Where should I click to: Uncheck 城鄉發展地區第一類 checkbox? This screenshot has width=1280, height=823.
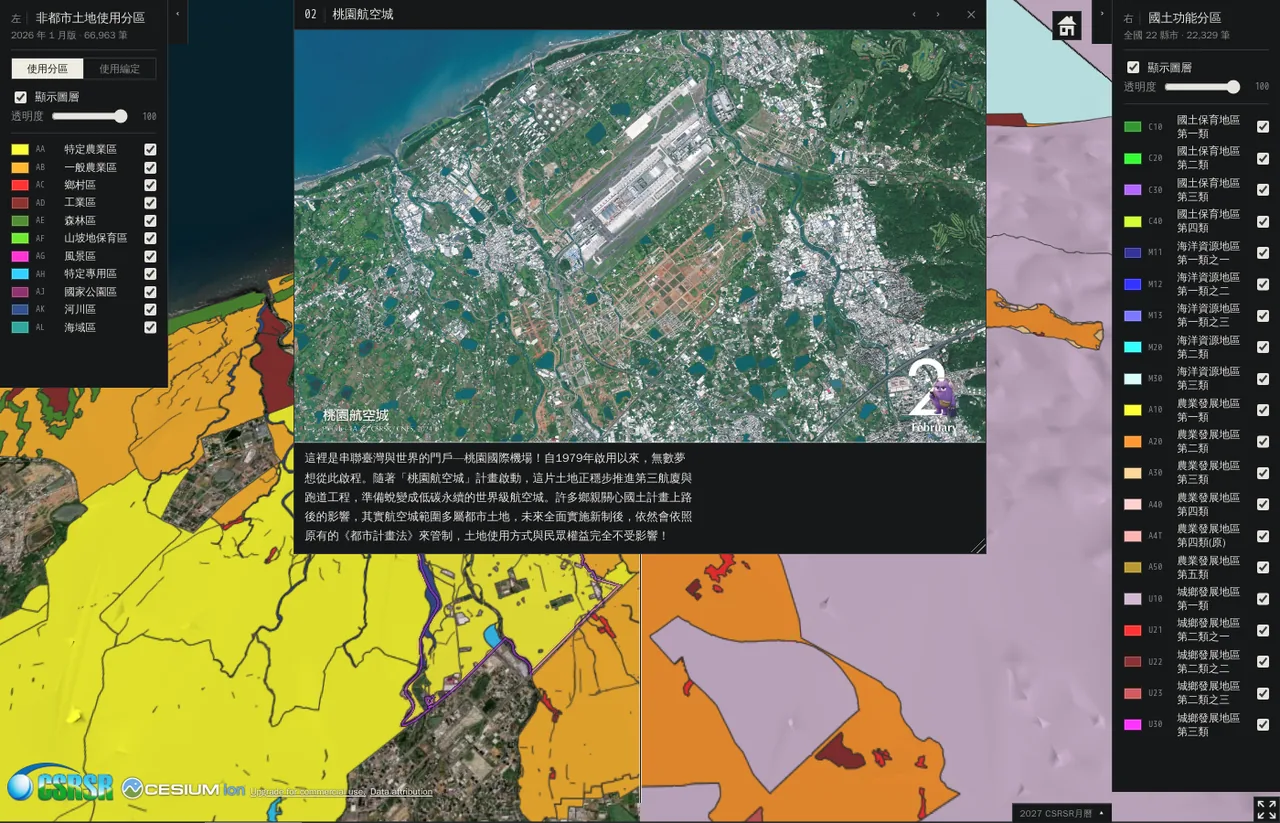tap(1263, 599)
